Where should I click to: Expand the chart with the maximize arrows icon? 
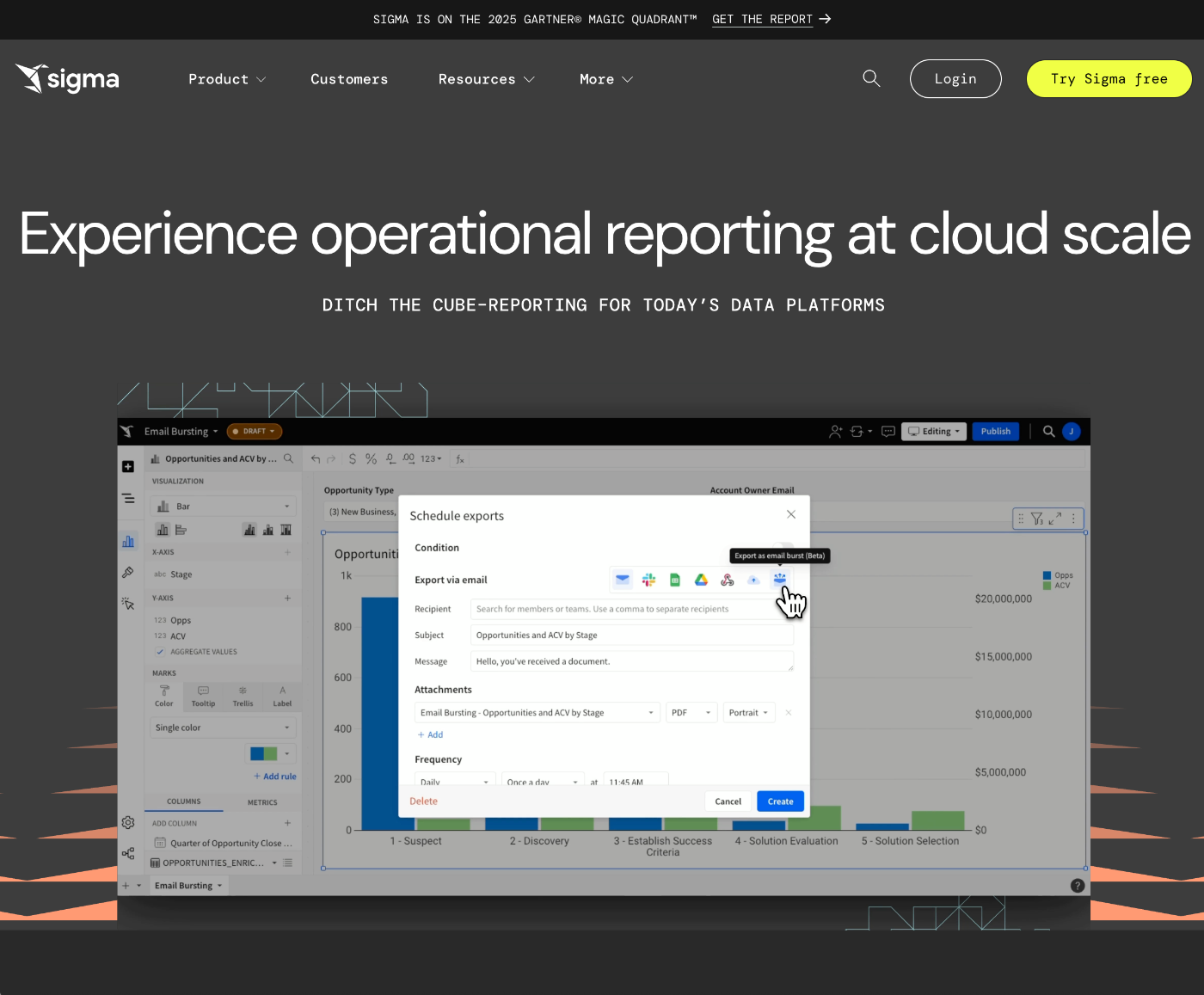[1055, 518]
